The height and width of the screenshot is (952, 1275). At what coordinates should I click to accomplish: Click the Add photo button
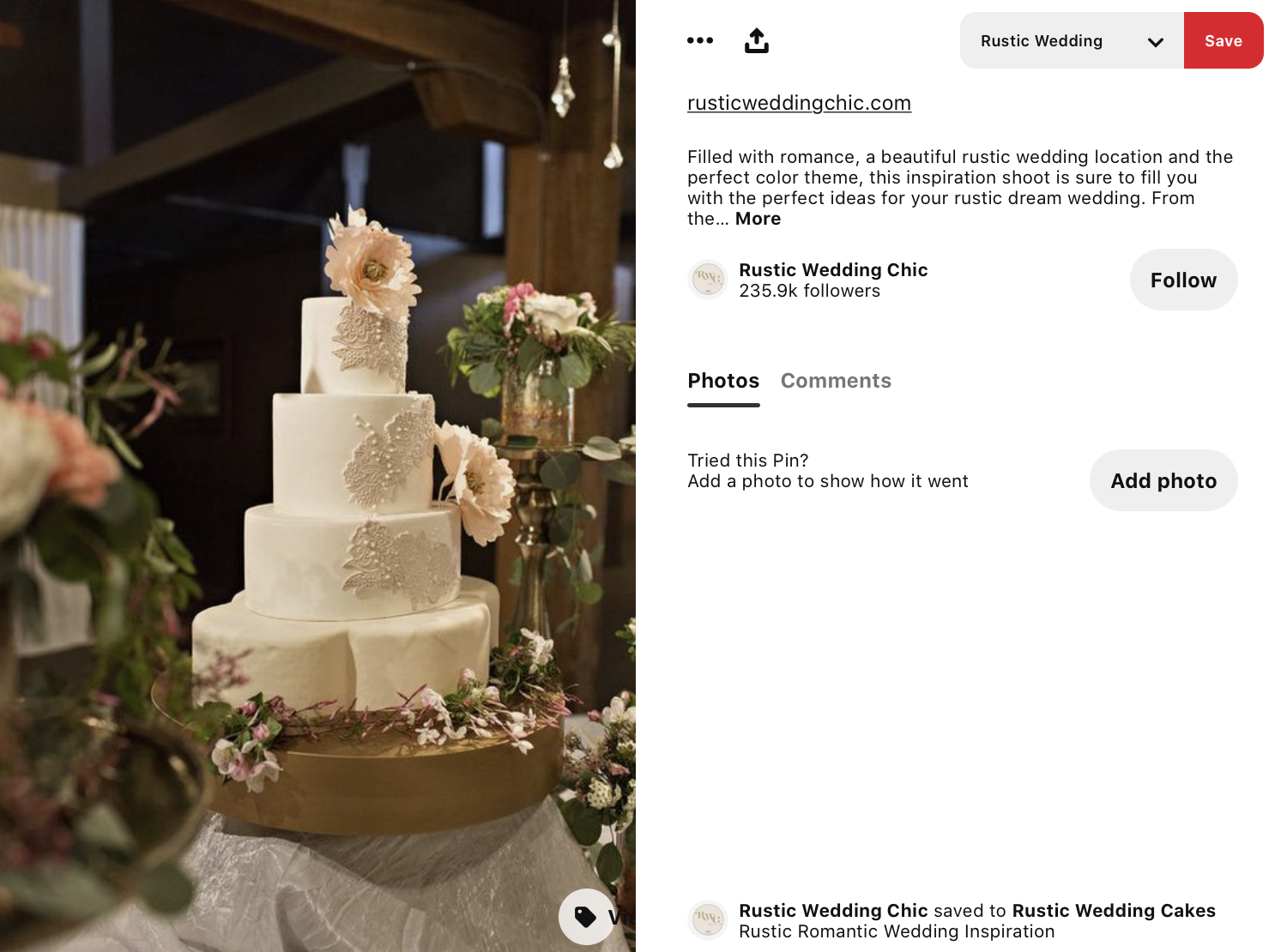point(1163,480)
